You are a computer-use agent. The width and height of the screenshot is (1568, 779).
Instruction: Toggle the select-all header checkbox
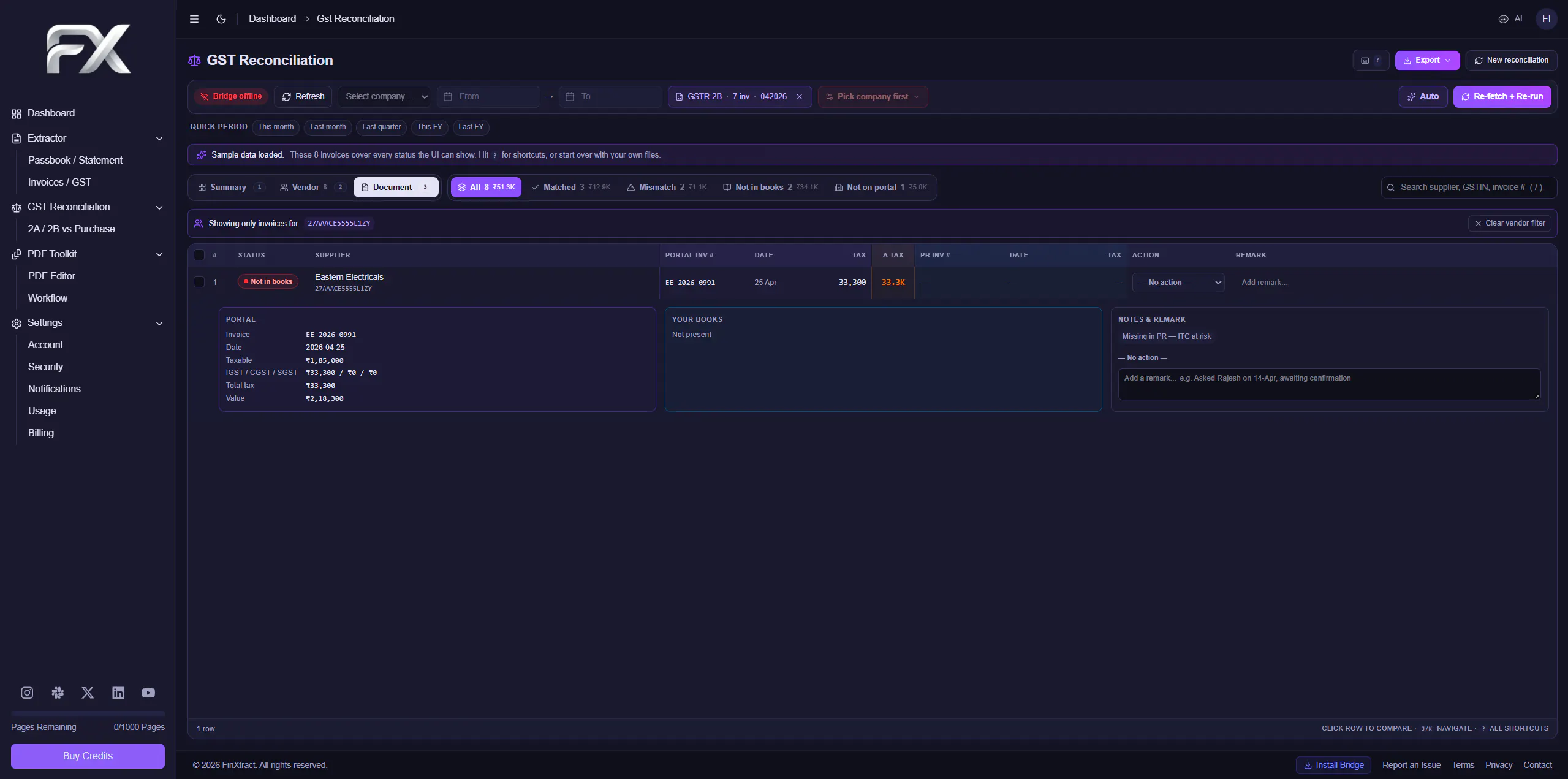199,255
